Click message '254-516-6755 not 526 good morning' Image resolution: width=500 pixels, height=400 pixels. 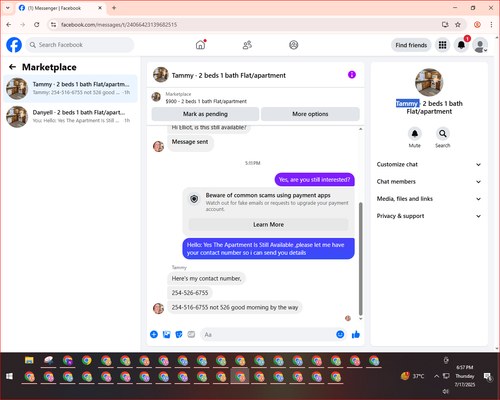pyautogui.click(x=235, y=307)
